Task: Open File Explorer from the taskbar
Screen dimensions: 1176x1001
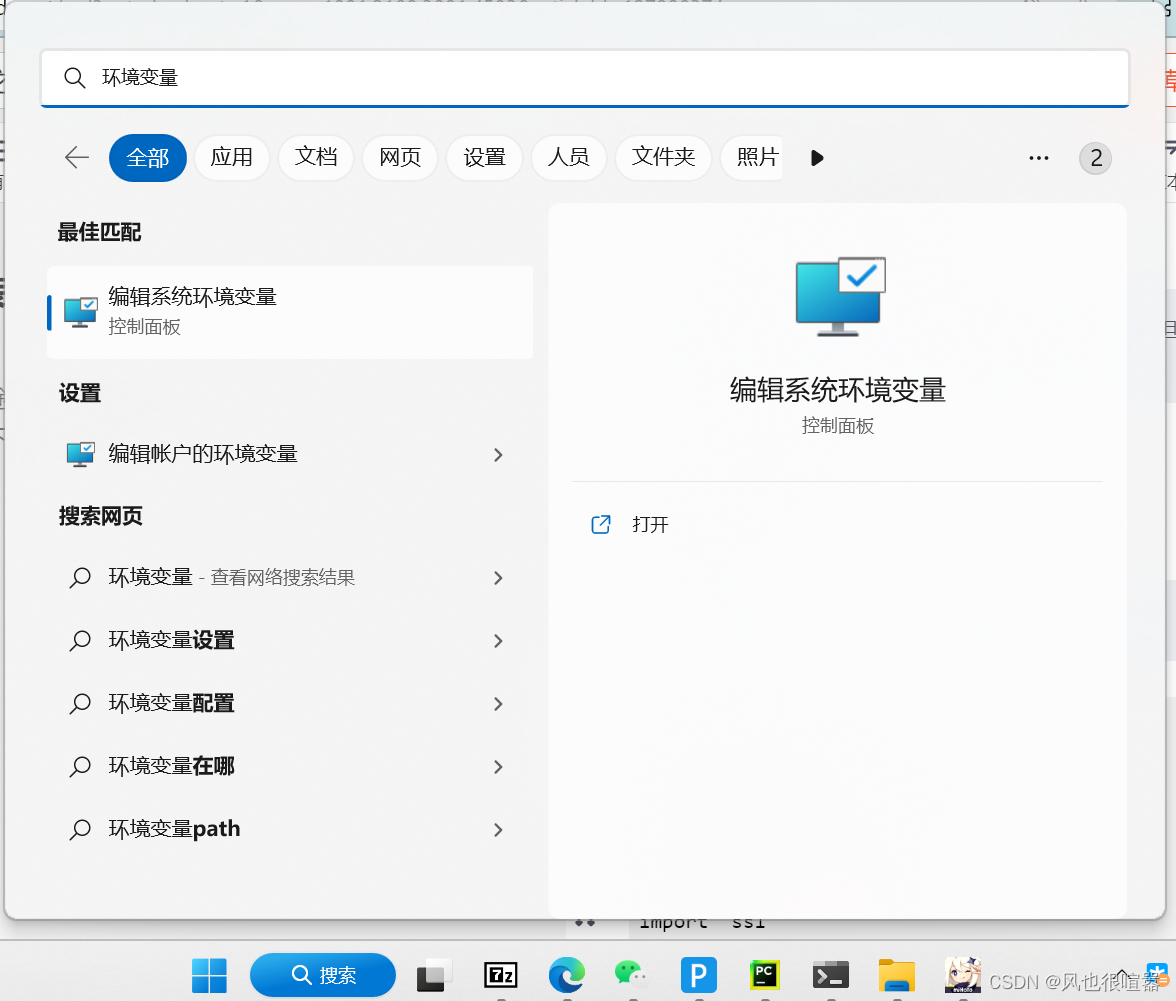Action: click(x=896, y=977)
